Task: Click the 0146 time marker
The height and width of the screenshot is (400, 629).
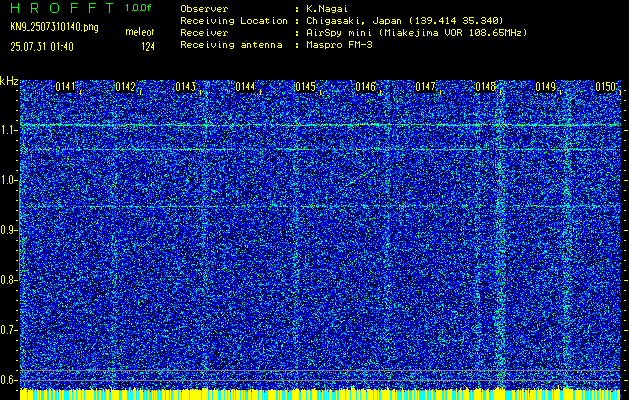Action: (365, 87)
